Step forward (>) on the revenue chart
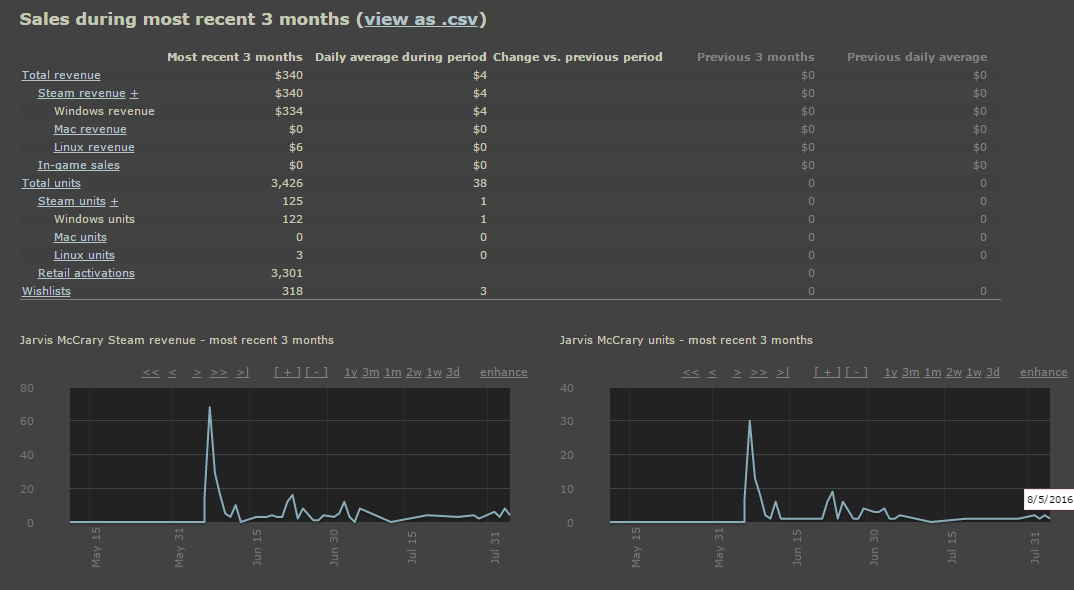The image size is (1074, 590). [197, 372]
